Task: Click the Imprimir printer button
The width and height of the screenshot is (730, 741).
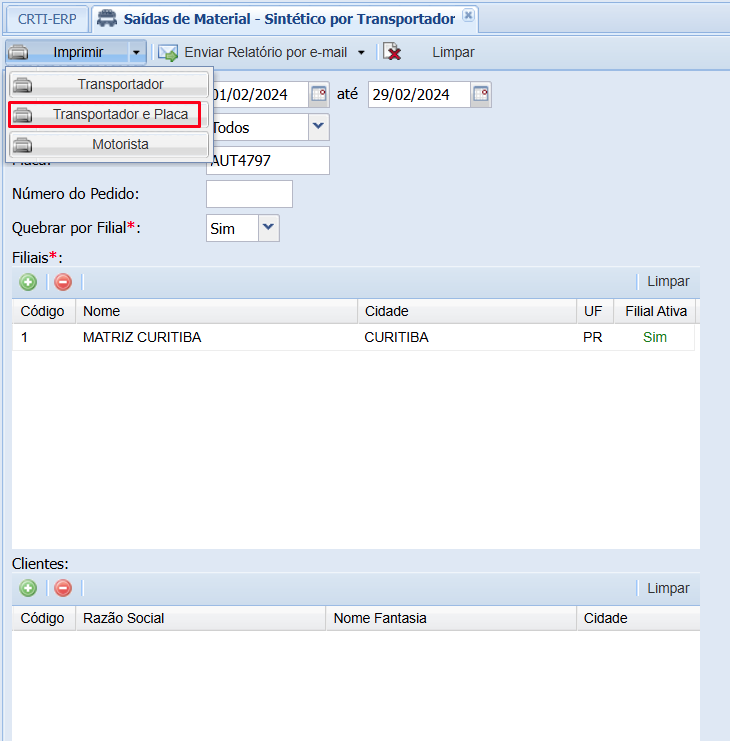Action: click(x=67, y=52)
